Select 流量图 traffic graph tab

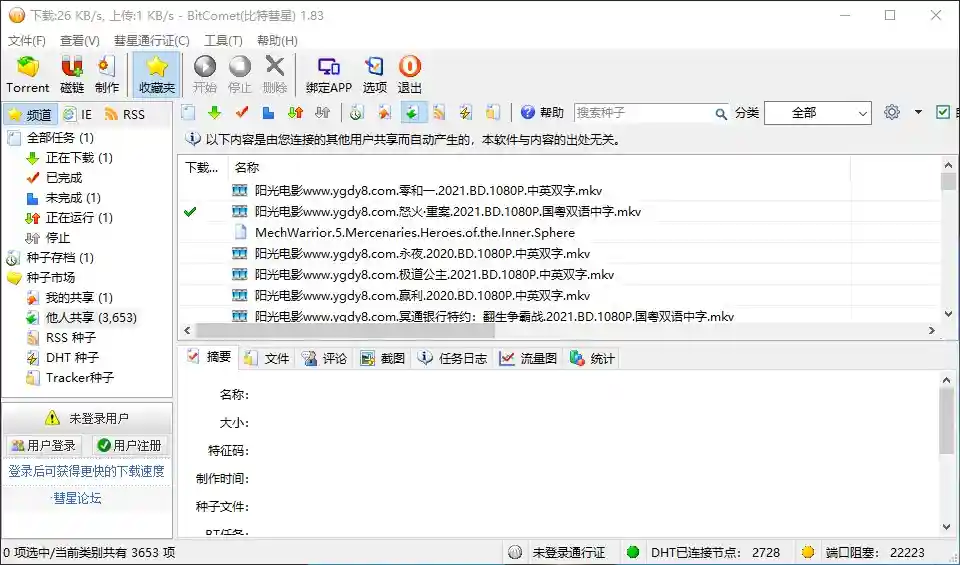(x=528, y=358)
